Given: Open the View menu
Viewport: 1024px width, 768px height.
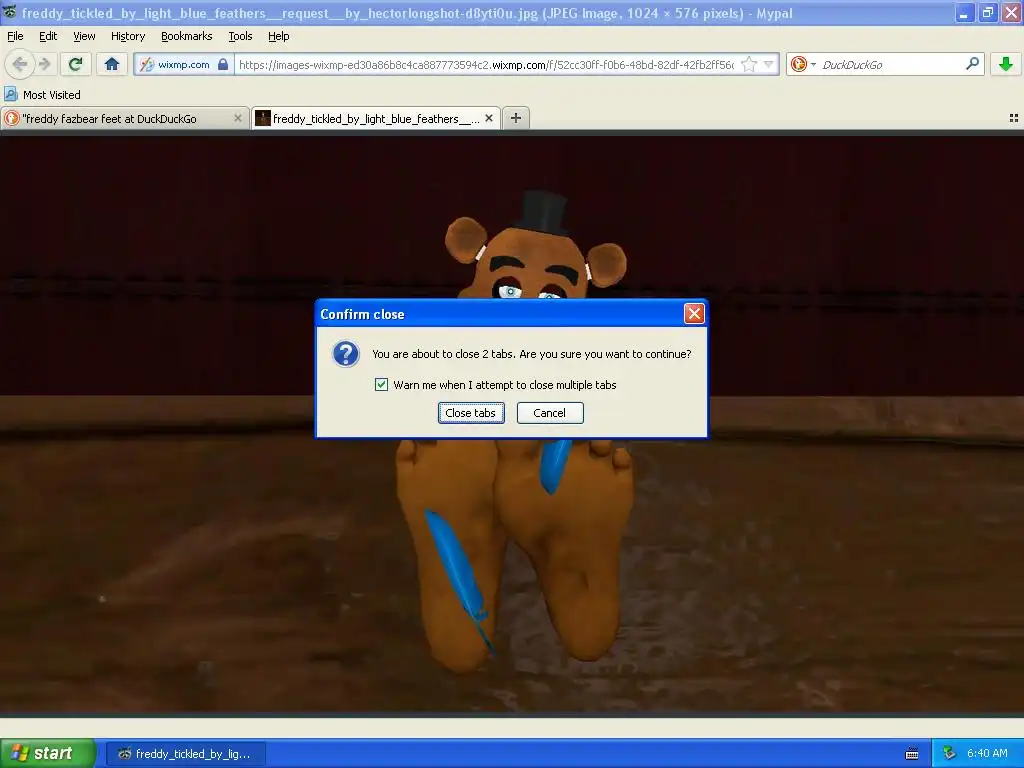Looking at the screenshot, I should click(84, 36).
